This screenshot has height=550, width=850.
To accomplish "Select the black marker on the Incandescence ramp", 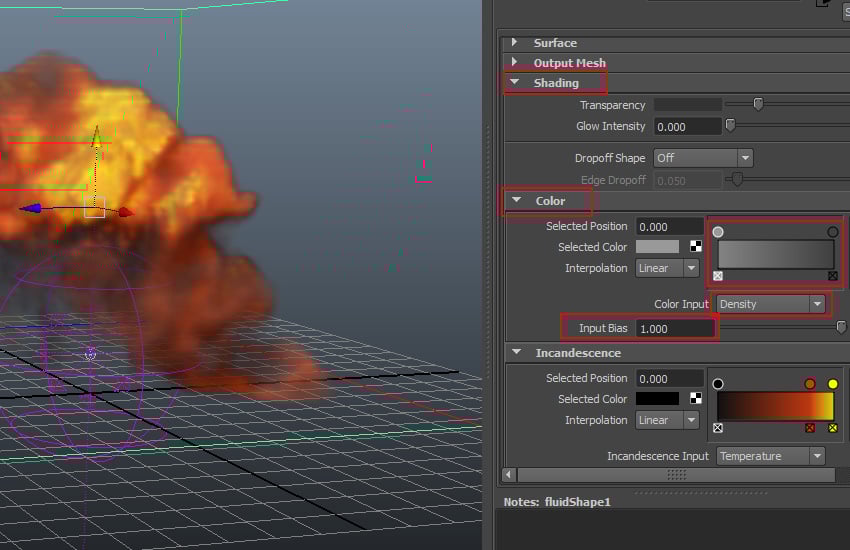I will click(718, 384).
